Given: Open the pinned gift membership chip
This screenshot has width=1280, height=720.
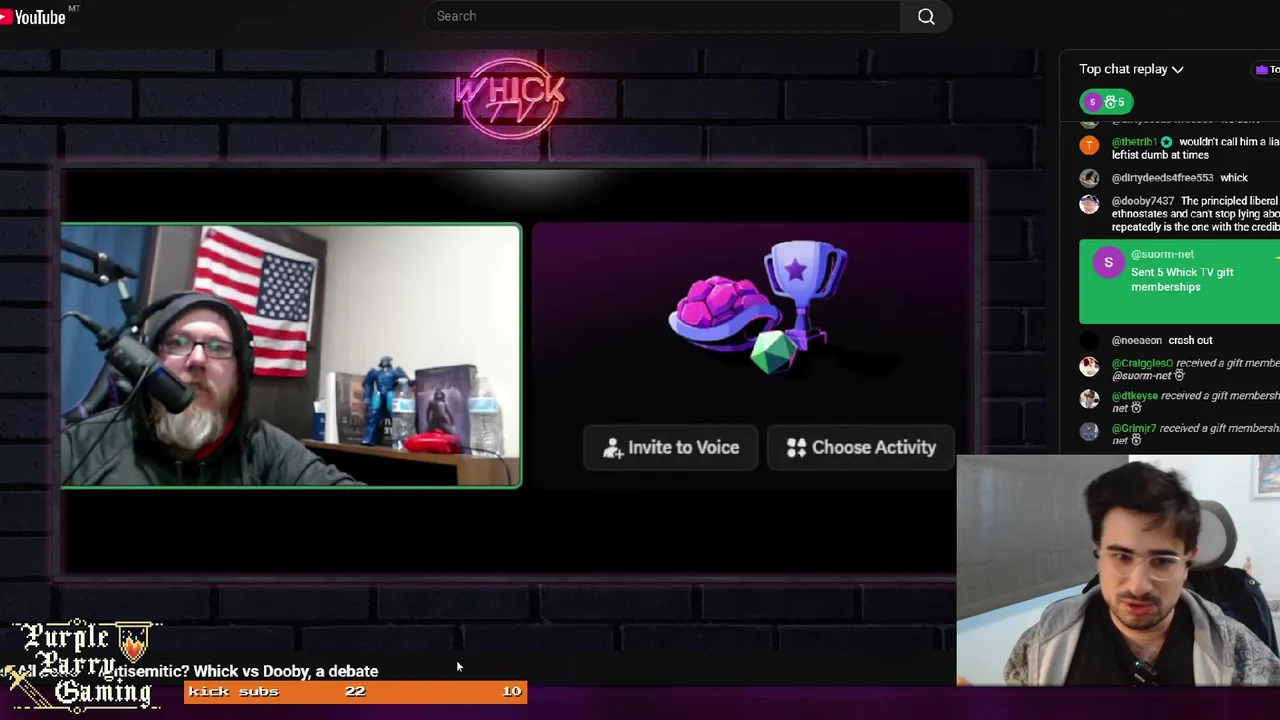Looking at the screenshot, I should pos(1106,102).
